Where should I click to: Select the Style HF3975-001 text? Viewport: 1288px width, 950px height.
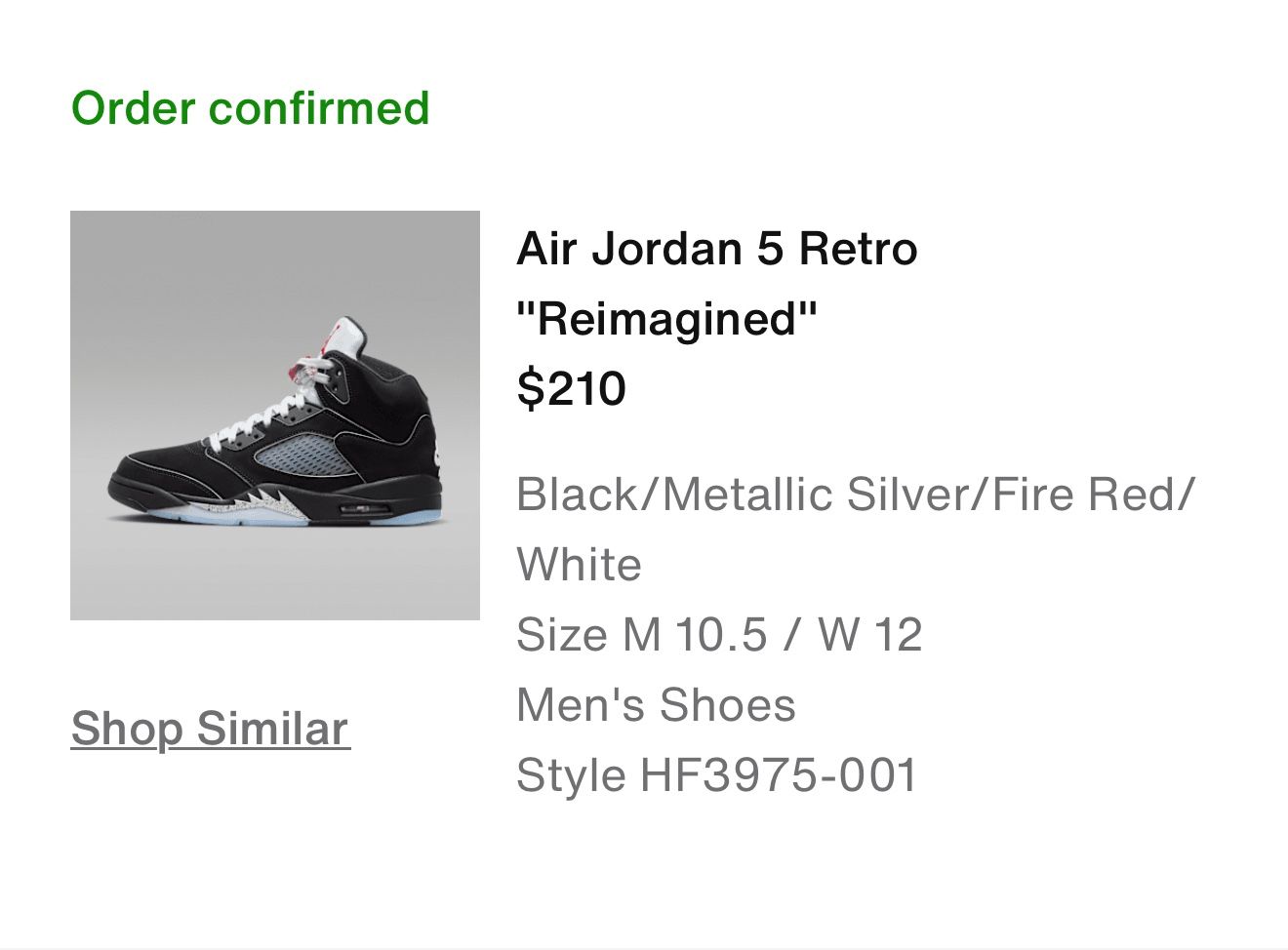(x=717, y=773)
